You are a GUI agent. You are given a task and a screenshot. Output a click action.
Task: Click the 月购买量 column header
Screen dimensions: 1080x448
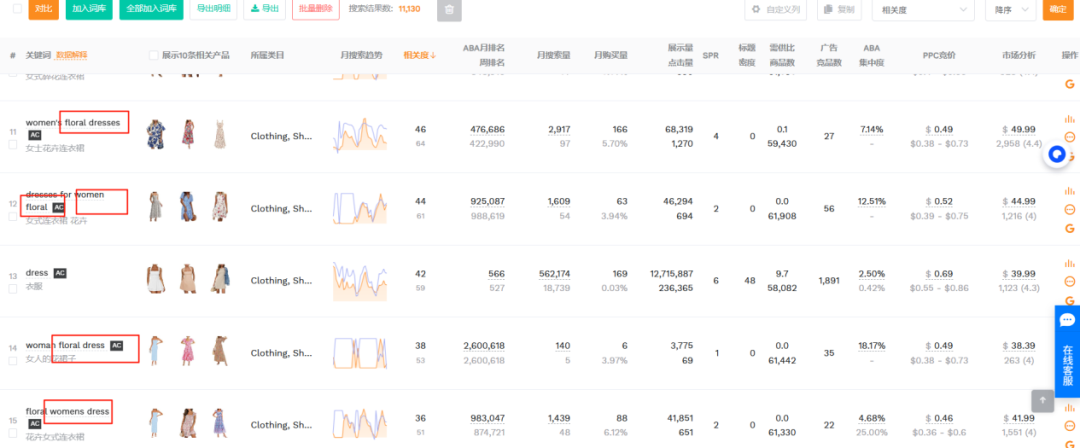coord(611,55)
